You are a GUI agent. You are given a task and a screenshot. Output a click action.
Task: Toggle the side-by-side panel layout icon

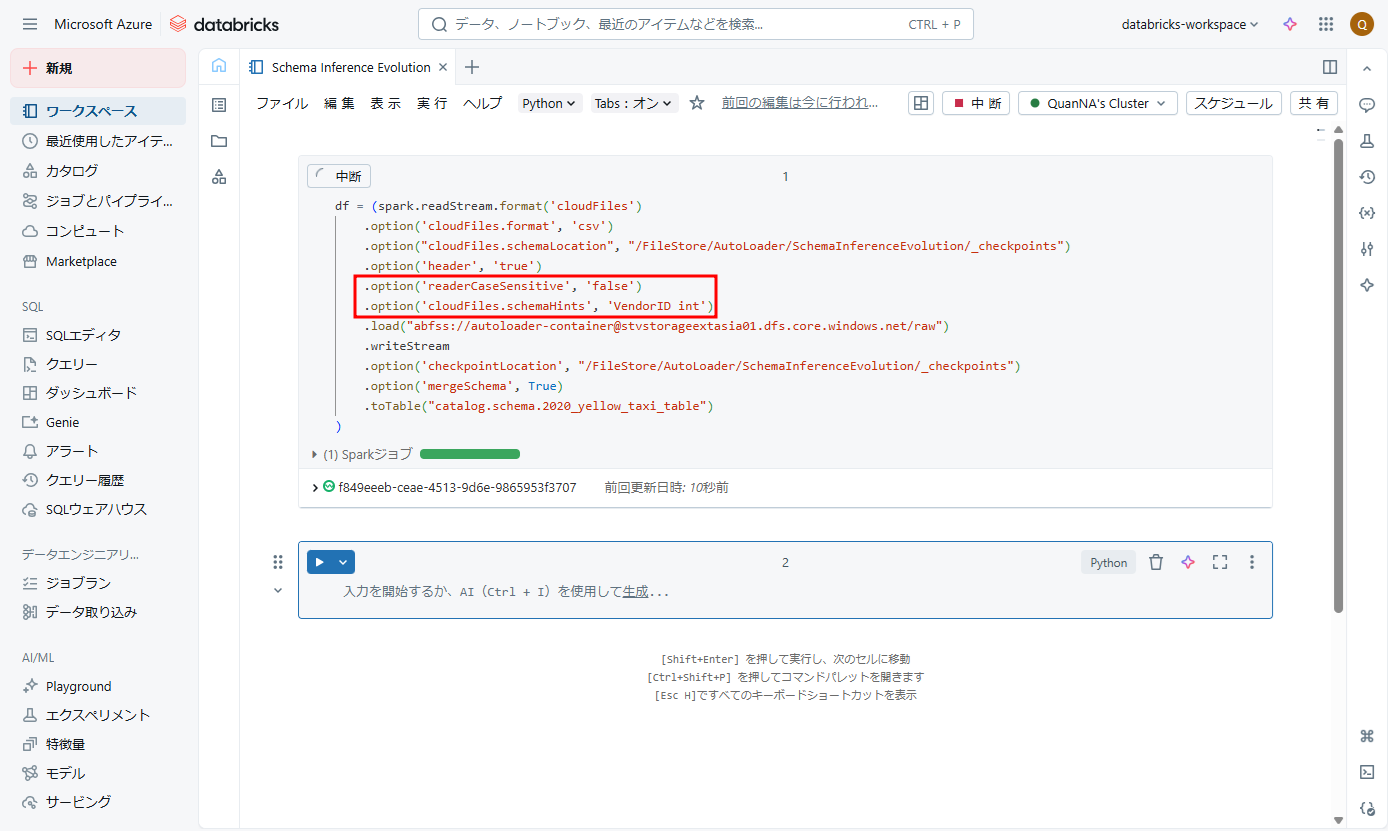coord(1330,67)
